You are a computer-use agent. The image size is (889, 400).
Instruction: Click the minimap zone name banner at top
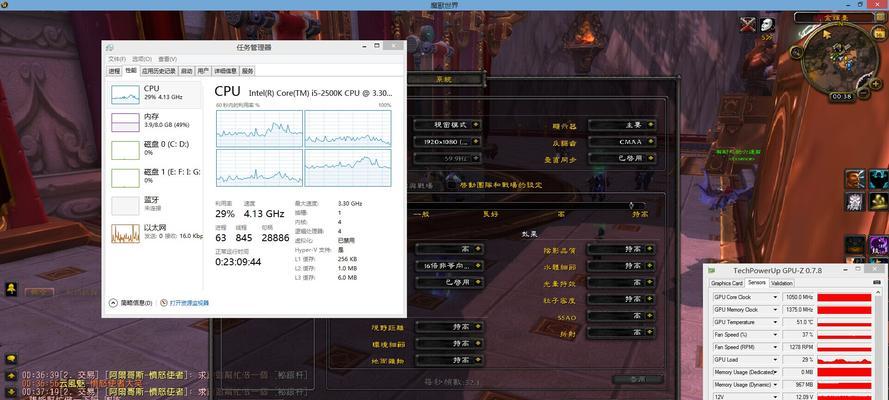click(x=836, y=18)
